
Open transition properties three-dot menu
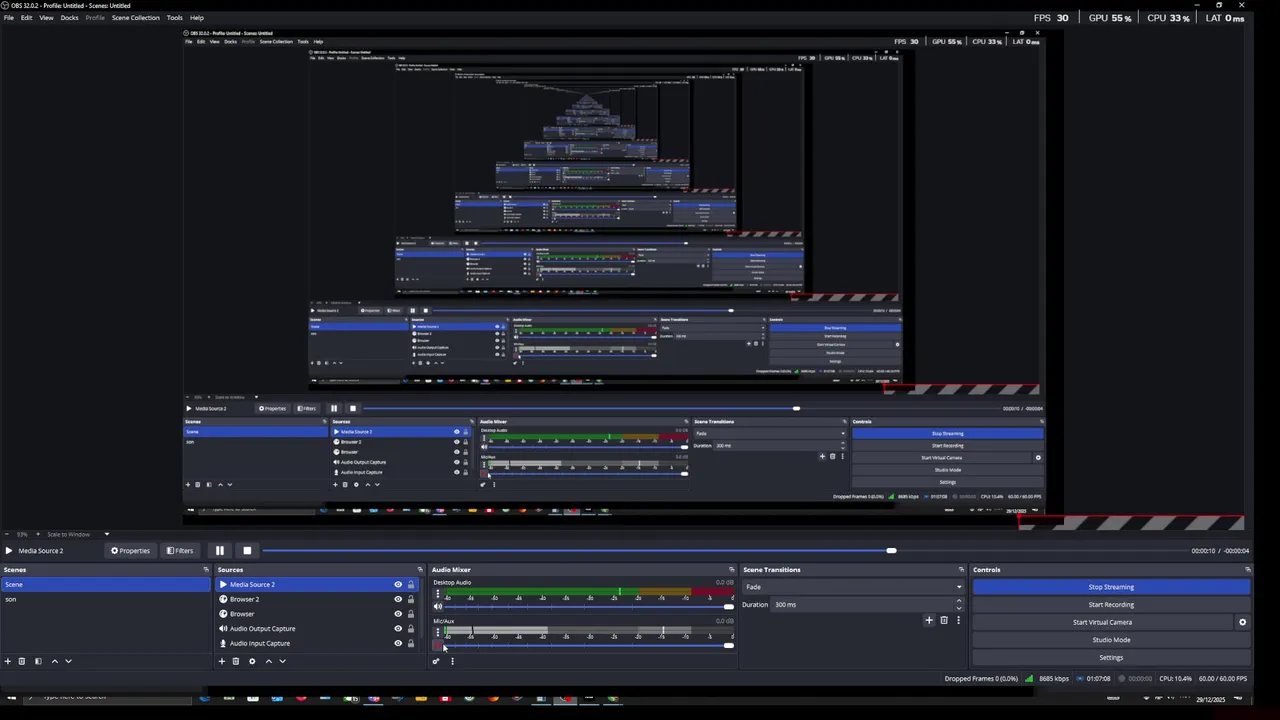(x=958, y=620)
